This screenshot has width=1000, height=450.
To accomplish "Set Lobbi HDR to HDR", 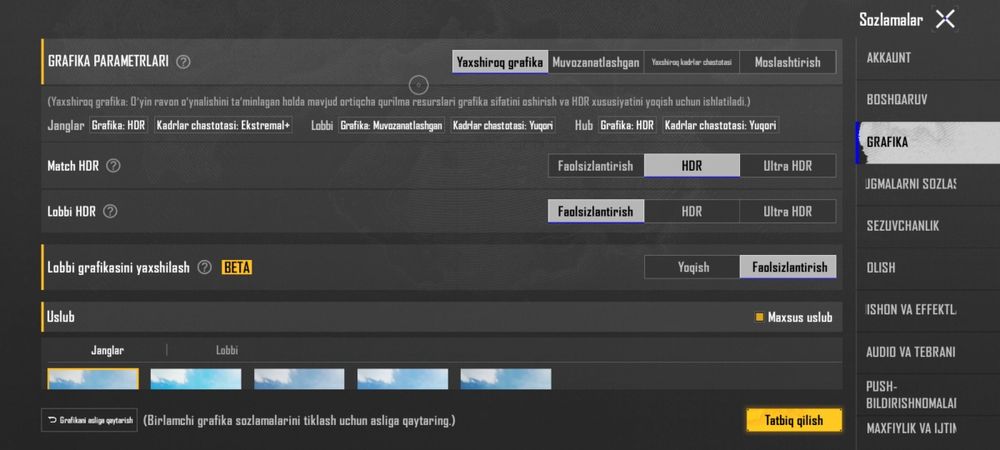I will coord(692,211).
